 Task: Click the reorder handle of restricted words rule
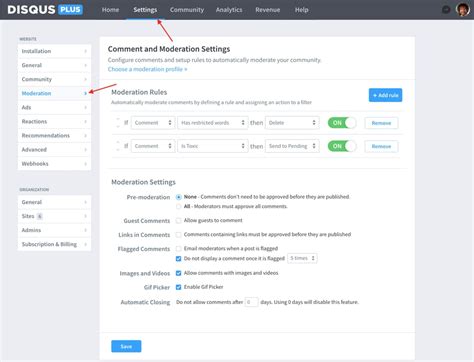tap(118, 123)
